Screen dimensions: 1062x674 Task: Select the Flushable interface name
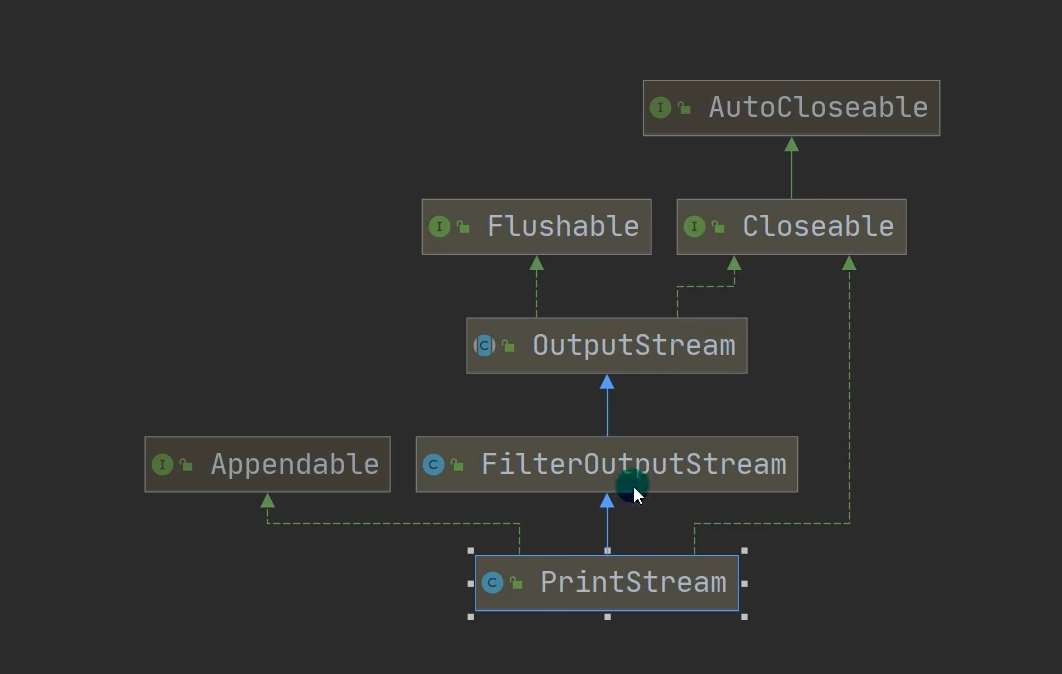coord(563,227)
